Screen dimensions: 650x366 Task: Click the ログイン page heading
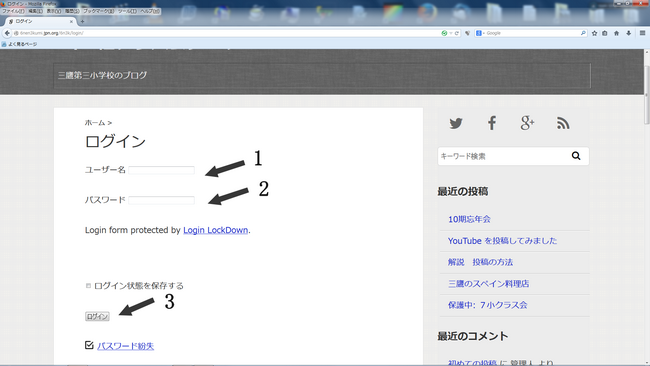coord(115,141)
